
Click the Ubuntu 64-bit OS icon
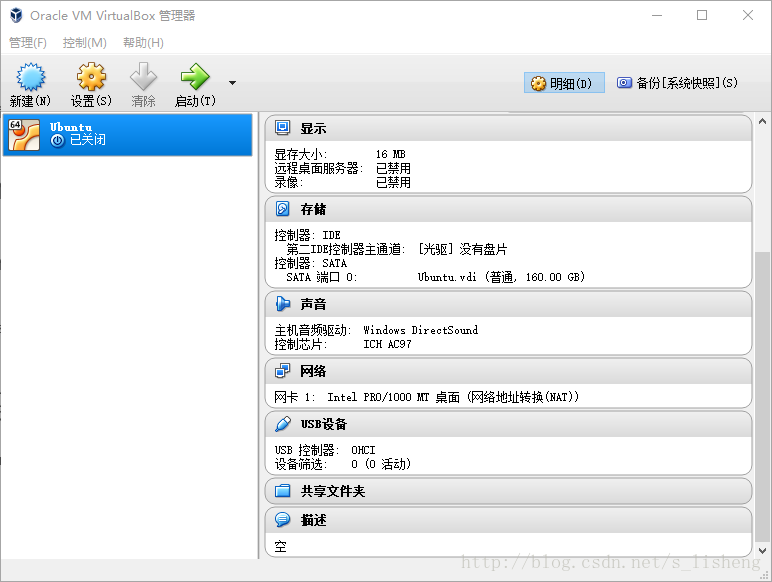(x=24, y=135)
